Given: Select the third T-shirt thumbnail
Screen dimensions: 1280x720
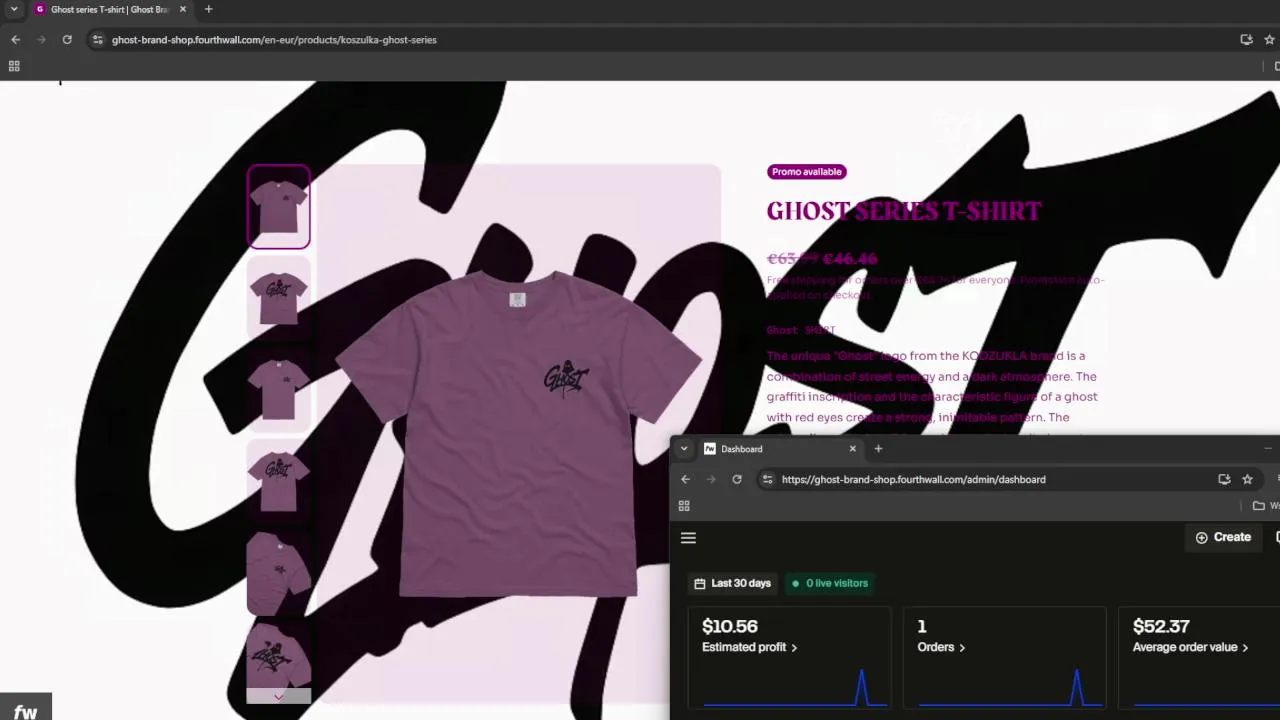Looking at the screenshot, I should point(279,389).
